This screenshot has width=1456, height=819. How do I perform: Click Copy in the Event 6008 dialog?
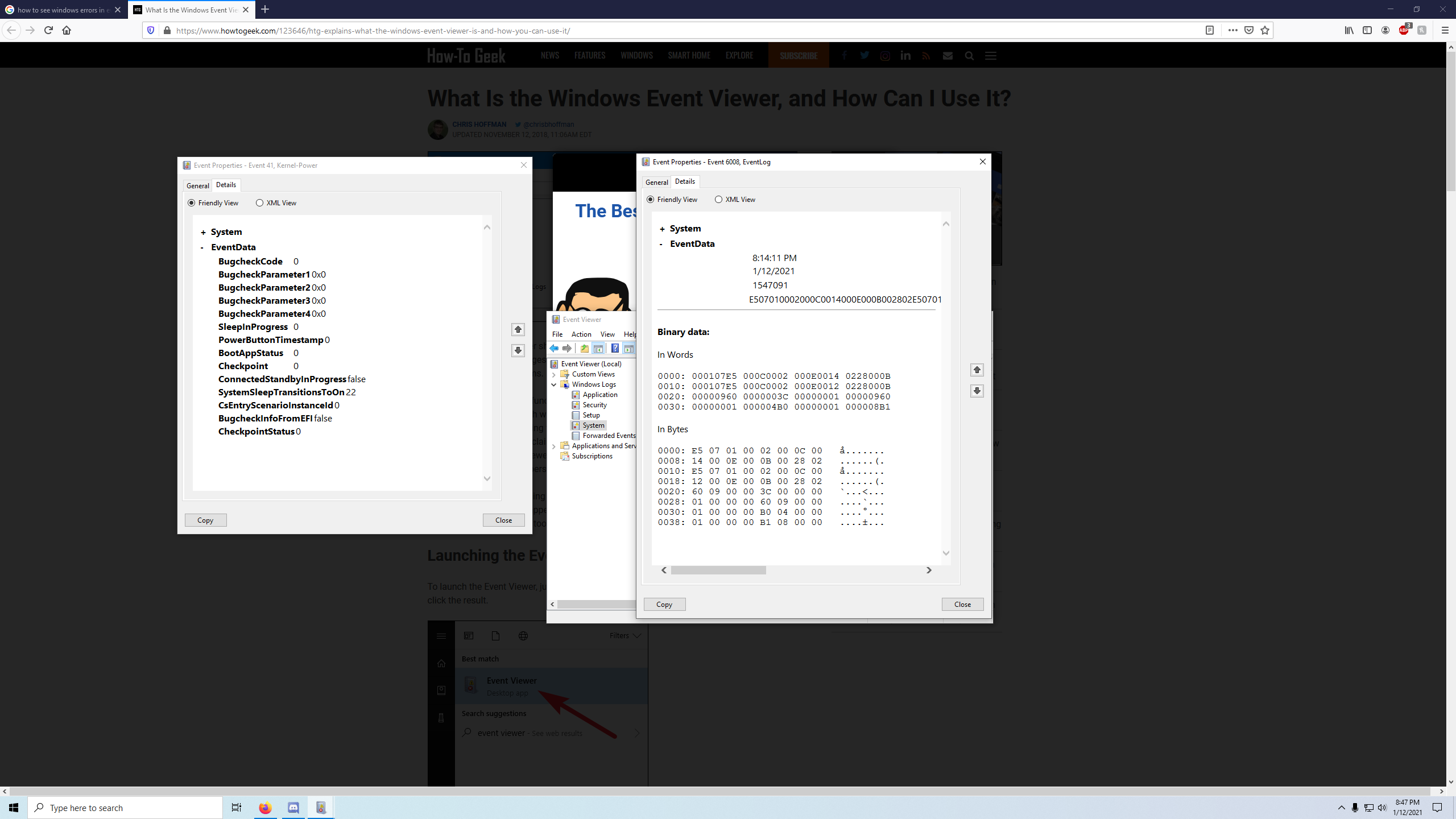click(x=664, y=605)
